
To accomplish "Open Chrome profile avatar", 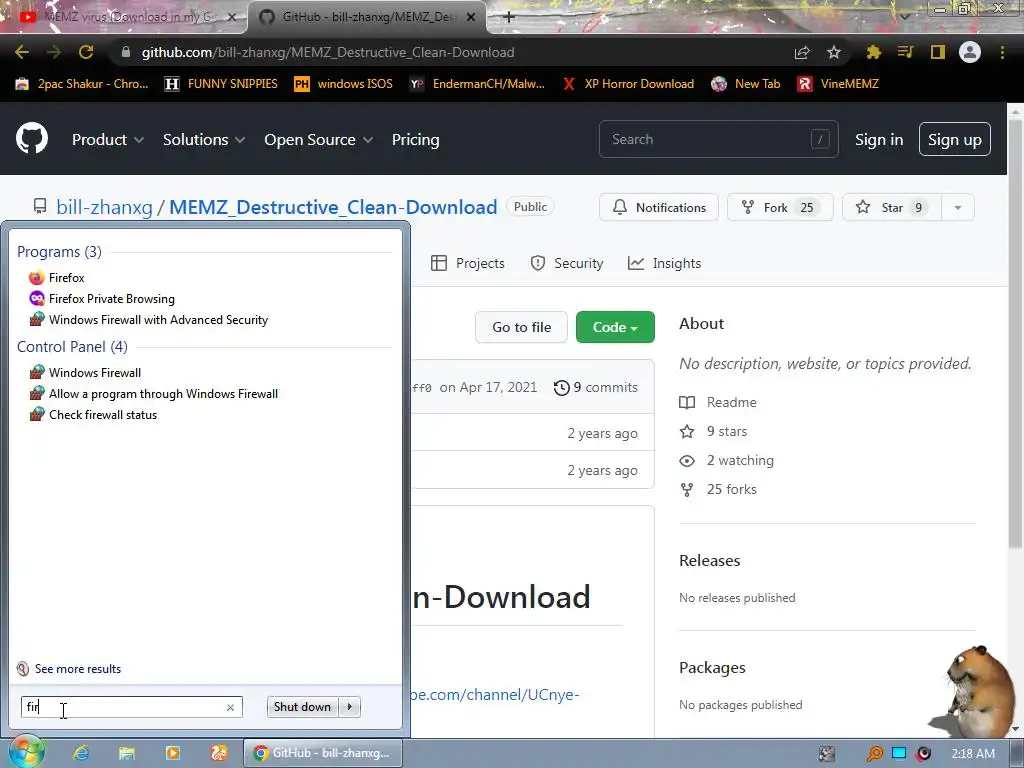I will pos(970,52).
